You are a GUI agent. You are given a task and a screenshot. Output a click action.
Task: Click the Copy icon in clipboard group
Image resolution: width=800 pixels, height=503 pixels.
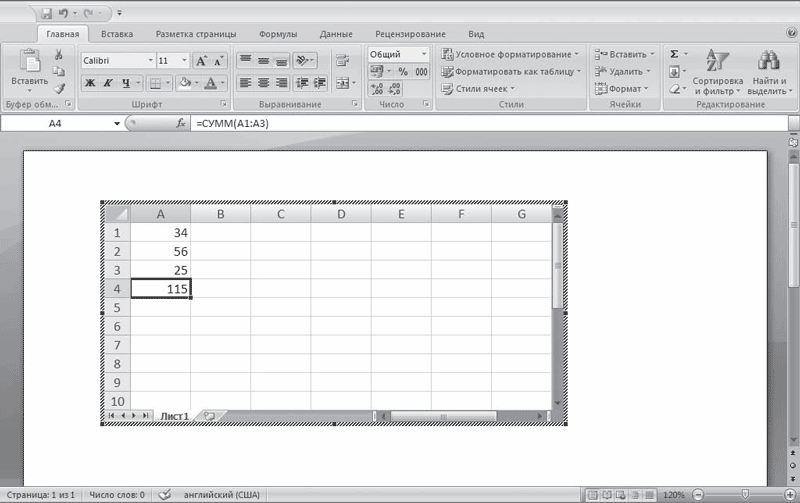coord(59,71)
